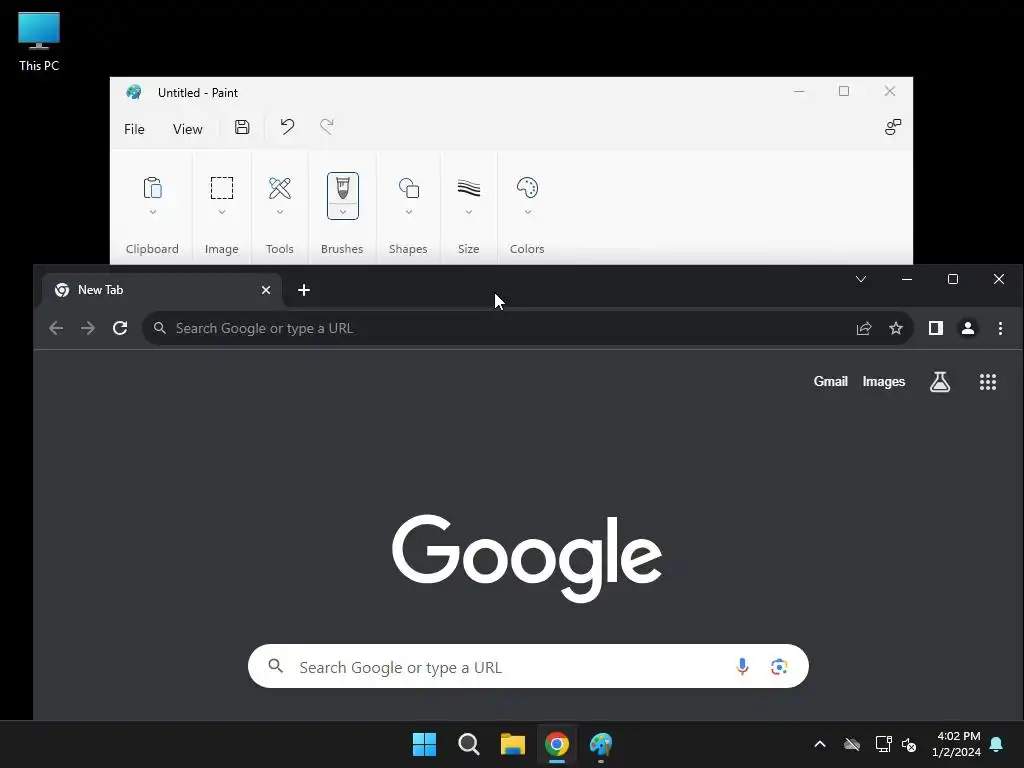Select the Image selection rectangle icon in Paint
Viewport: 1024px width, 768px height.
coord(221,188)
